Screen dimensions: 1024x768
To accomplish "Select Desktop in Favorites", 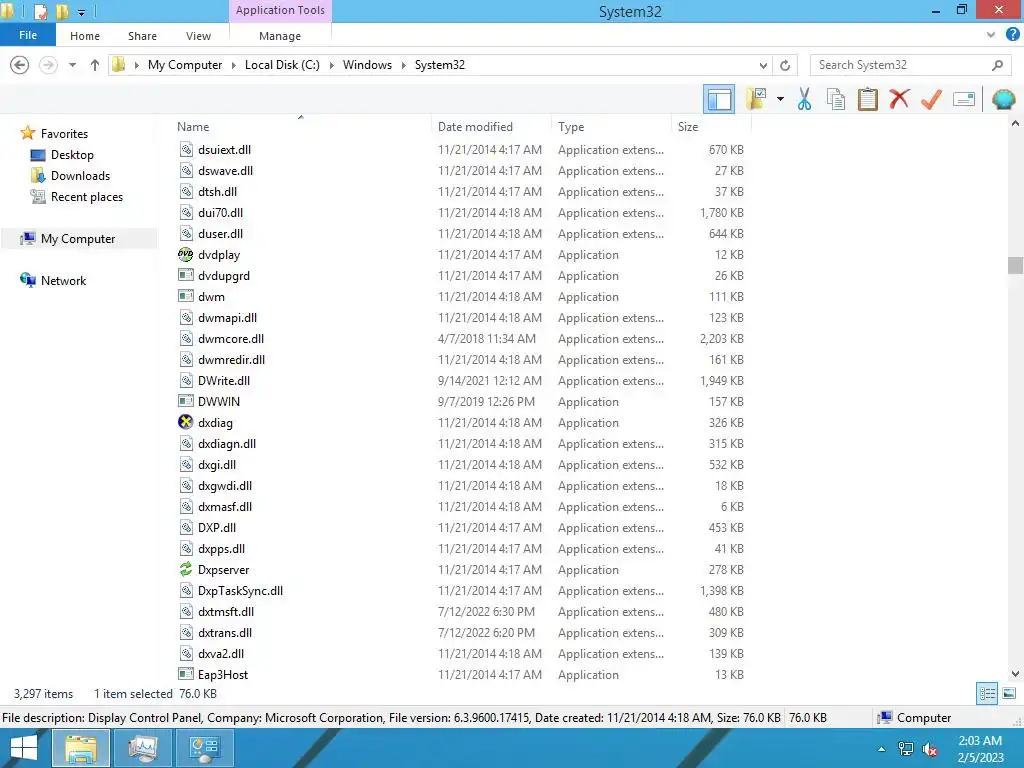I will (x=72, y=155).
